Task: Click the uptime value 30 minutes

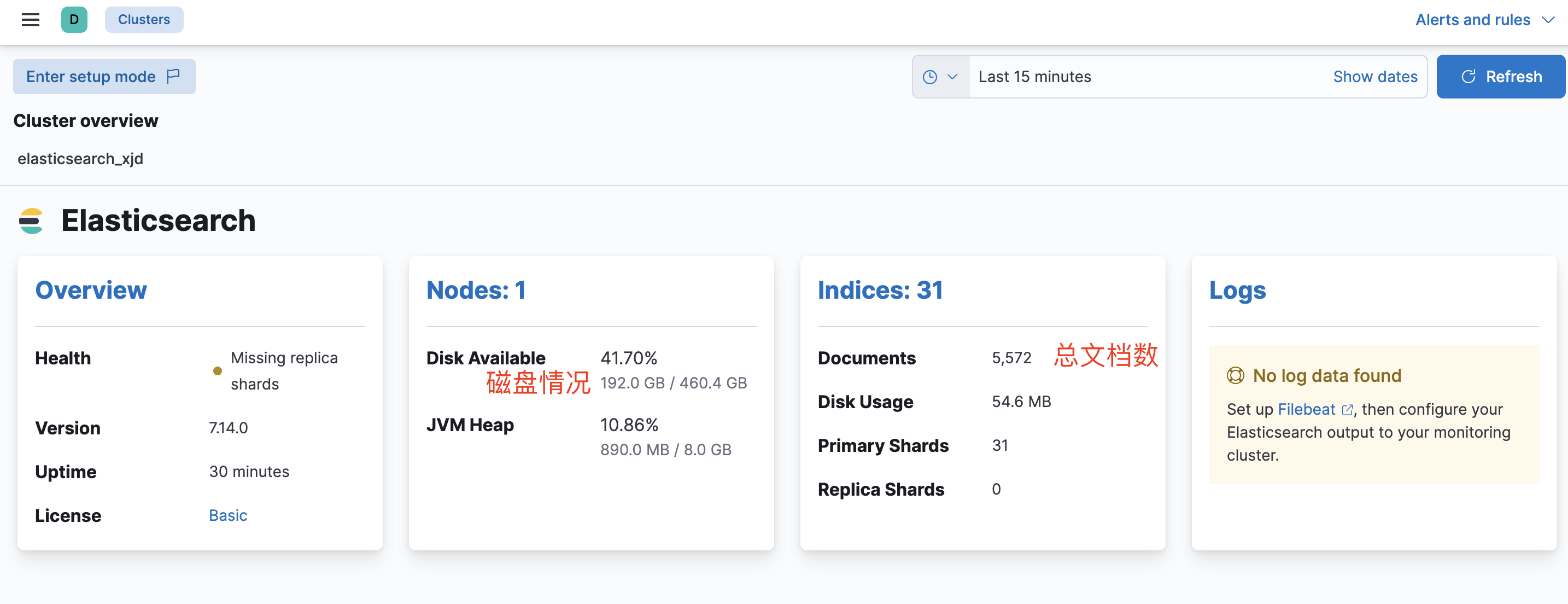Action: 249,472
